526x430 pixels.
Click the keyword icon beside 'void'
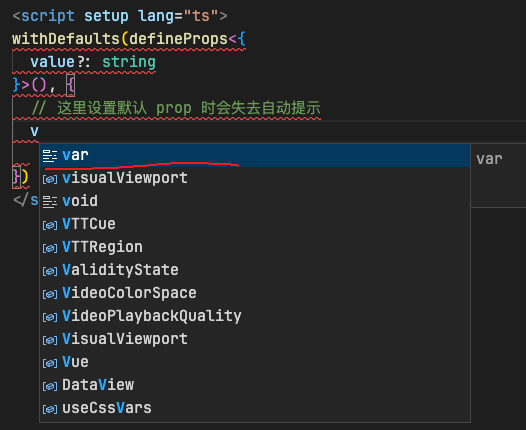(50, 202)
